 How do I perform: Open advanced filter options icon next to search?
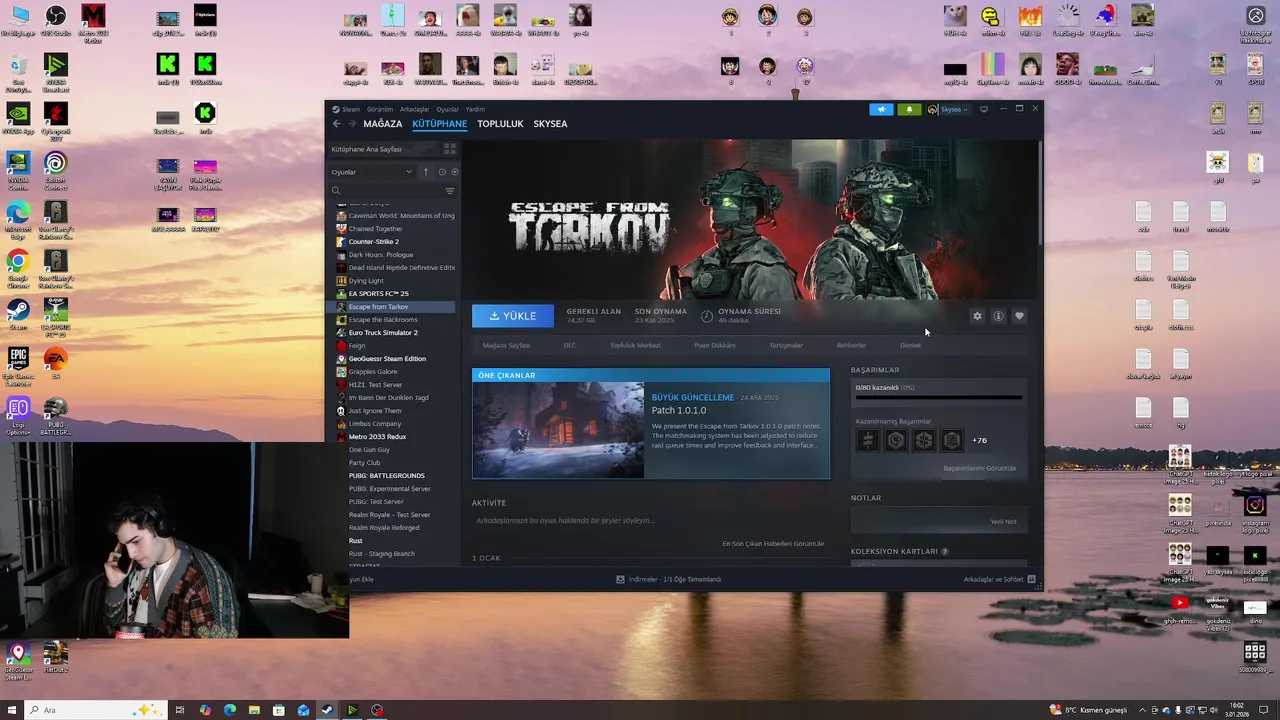pyautogui.click(x=450, y=190)
